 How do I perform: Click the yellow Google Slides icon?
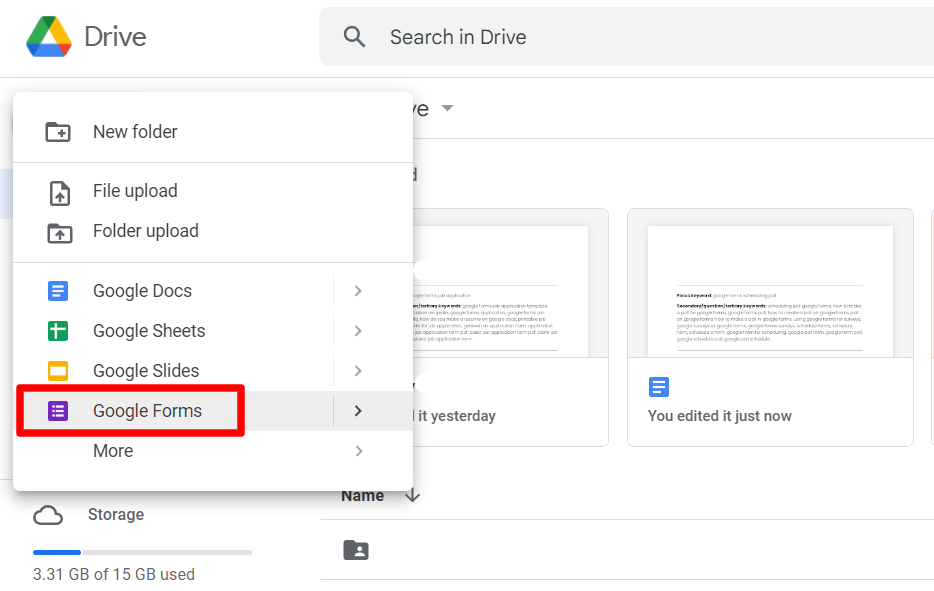58,371
